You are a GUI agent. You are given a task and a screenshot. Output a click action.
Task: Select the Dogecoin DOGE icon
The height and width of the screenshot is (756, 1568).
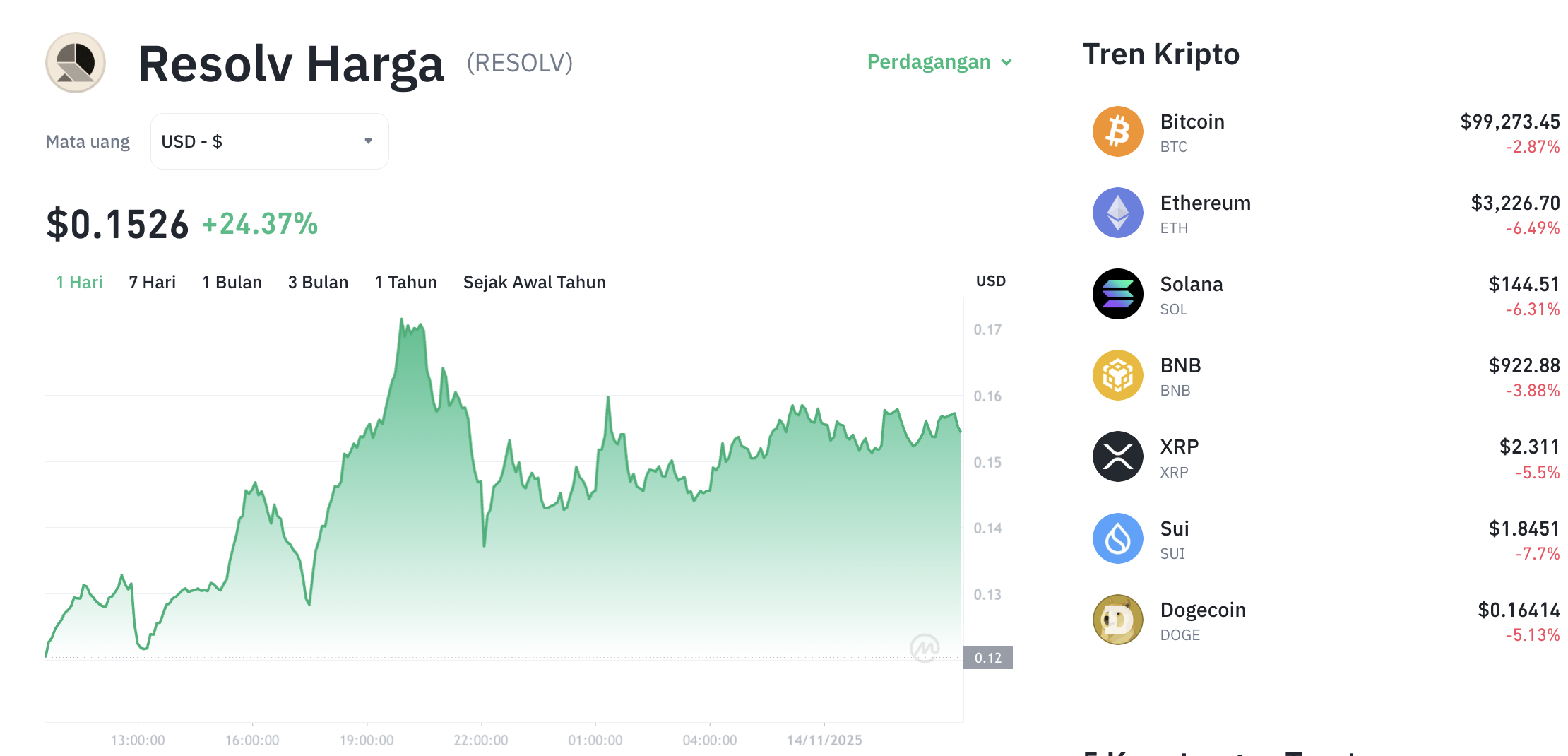click(1117, 620)
